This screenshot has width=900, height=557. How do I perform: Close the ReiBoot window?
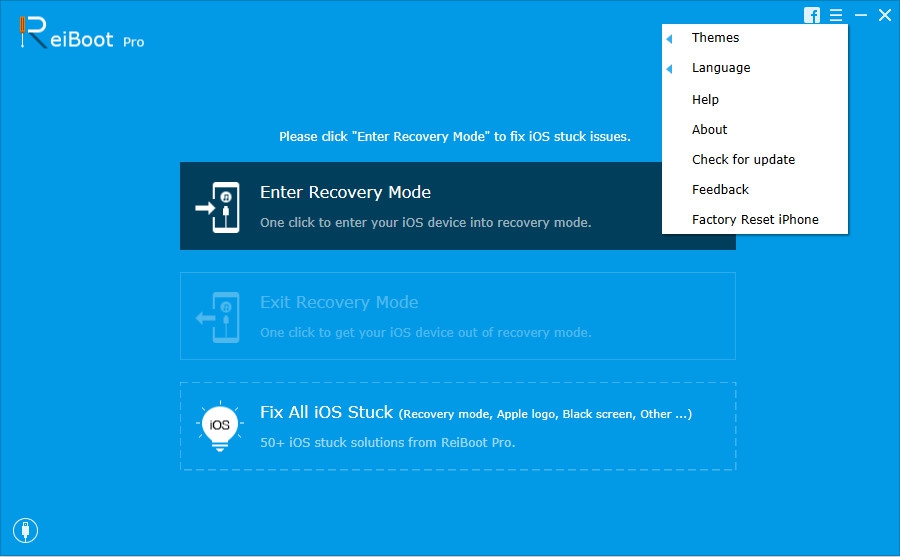click(885, 15)
